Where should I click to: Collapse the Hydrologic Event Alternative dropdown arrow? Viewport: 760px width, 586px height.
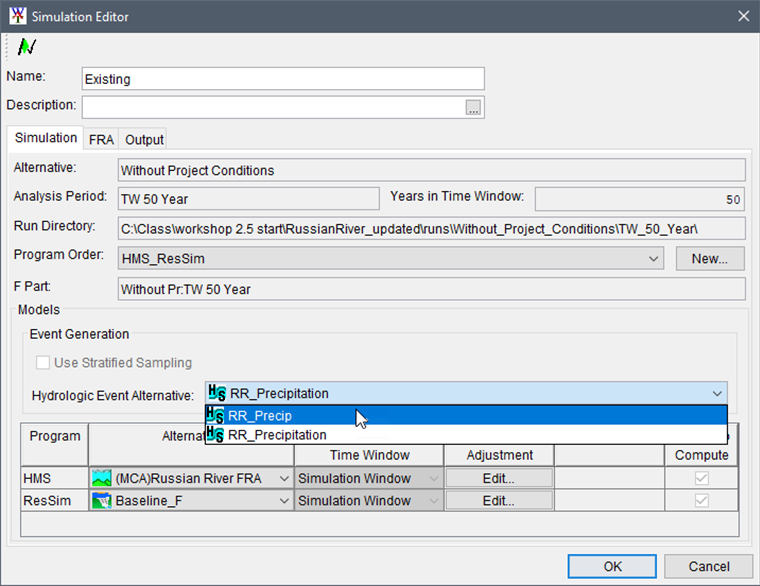point(717,394)
